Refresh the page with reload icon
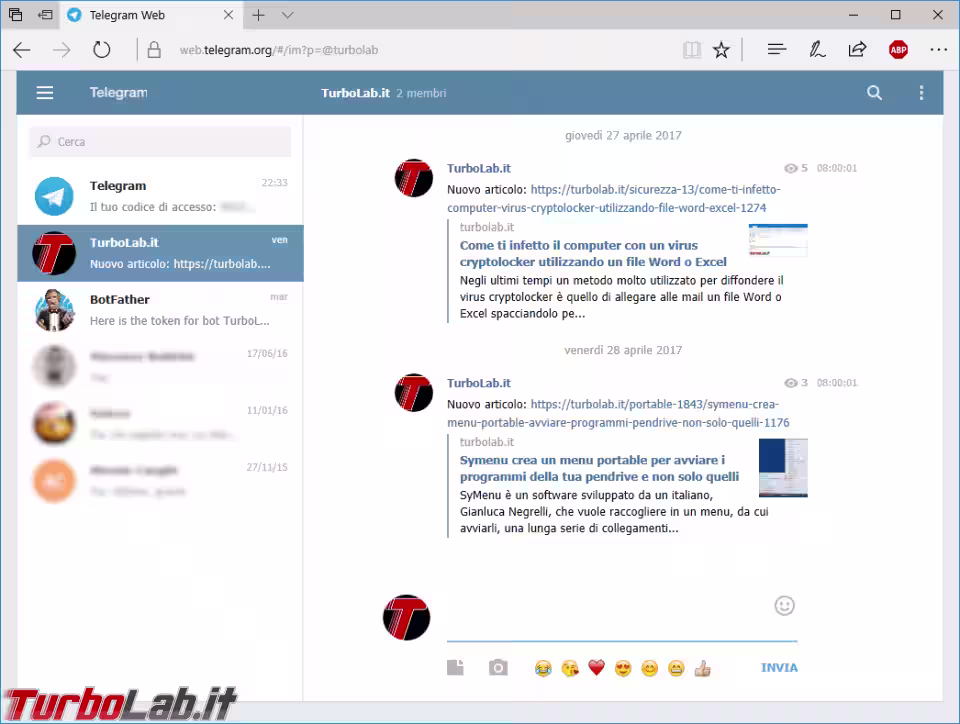This screenshot has height=724, width=960. [x=102, y=50]
